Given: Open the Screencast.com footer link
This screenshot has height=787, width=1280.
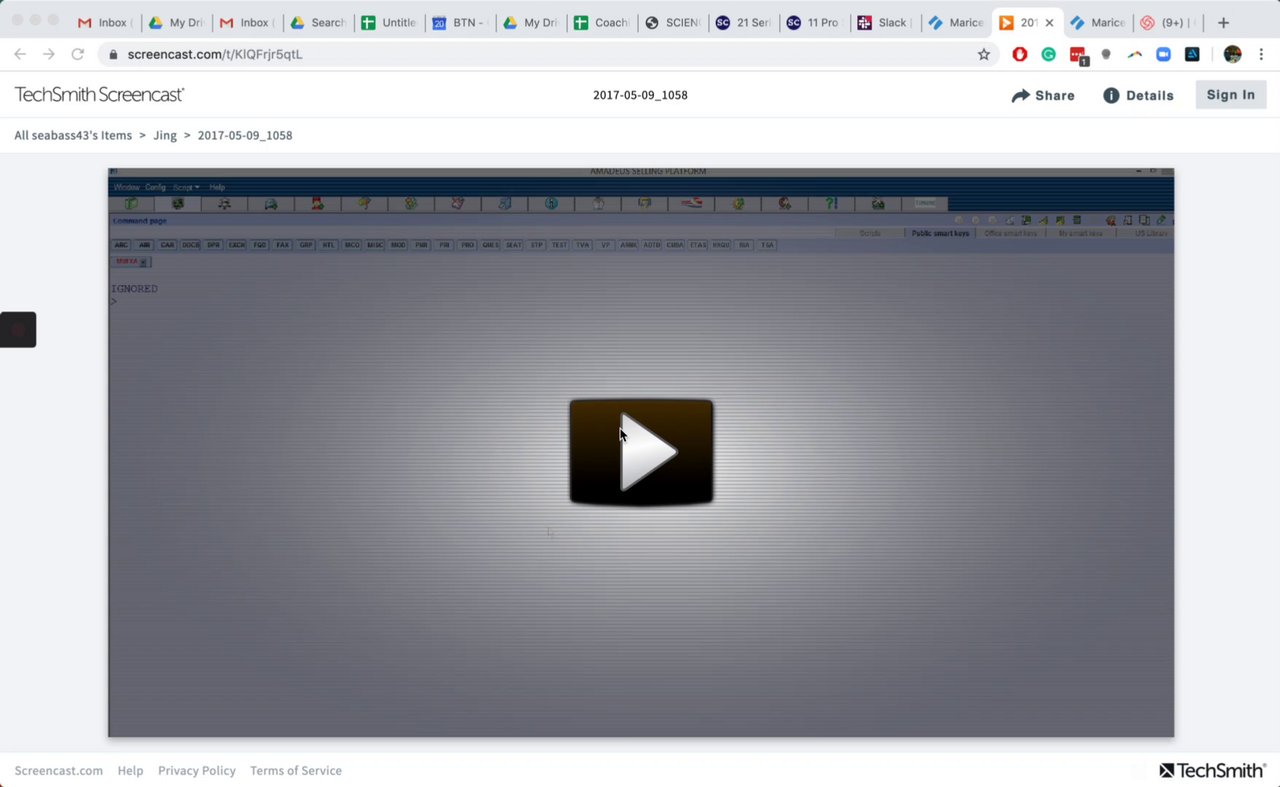Looking at the screenshot, I should [x=58, y=770].
